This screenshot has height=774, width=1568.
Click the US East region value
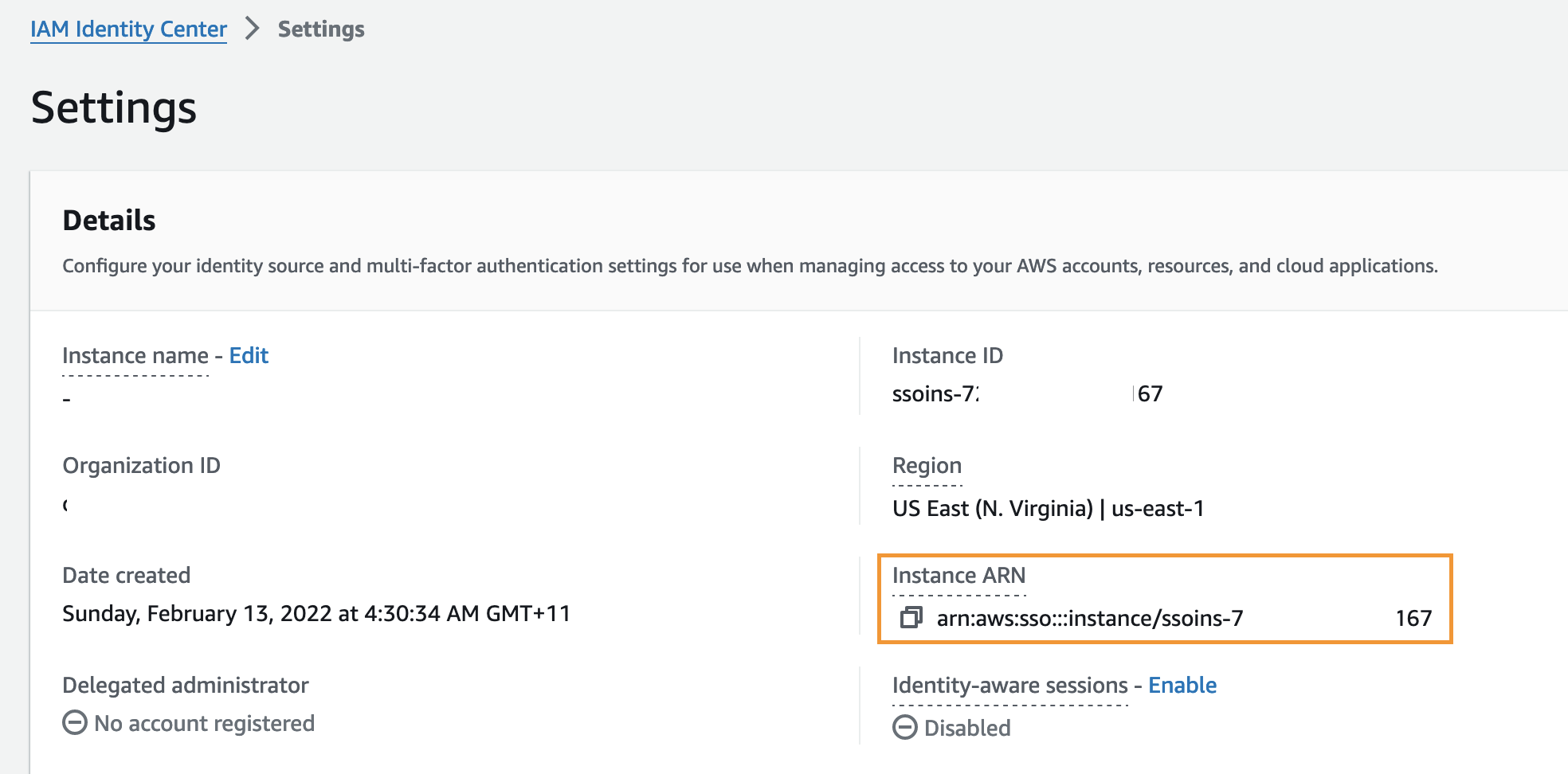pos(1048,508)
